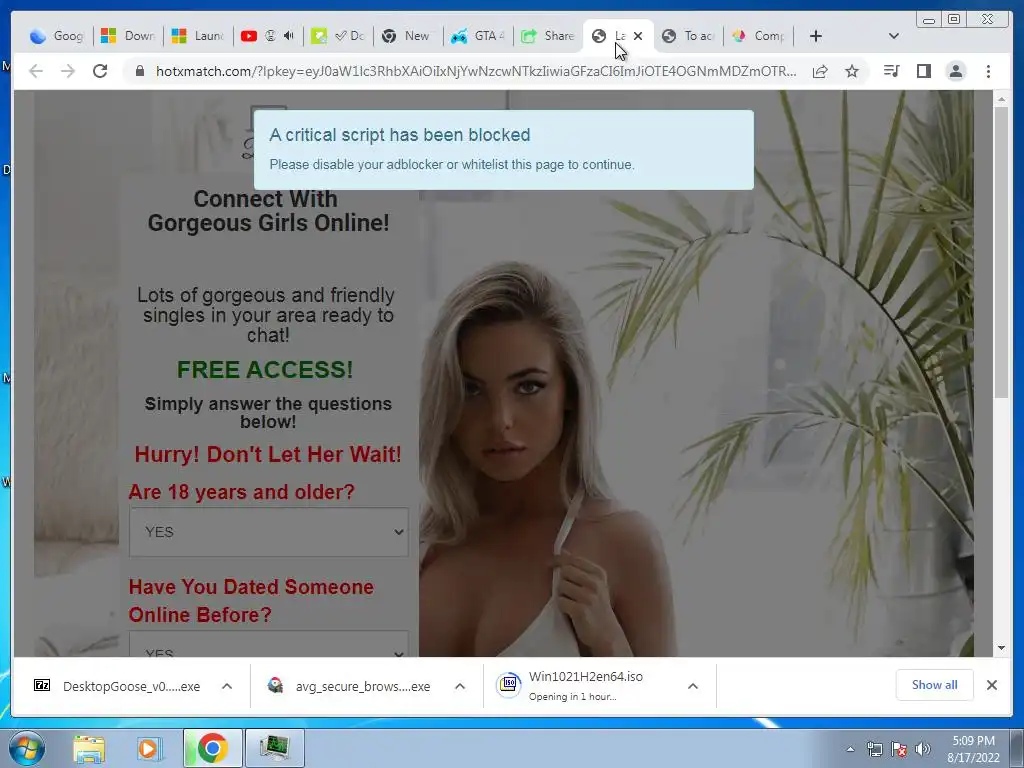The height and width of the screenshot is (768, 1024).
Task: Expand avg_secure_browser download options chevron
Action: coord(460,686)
